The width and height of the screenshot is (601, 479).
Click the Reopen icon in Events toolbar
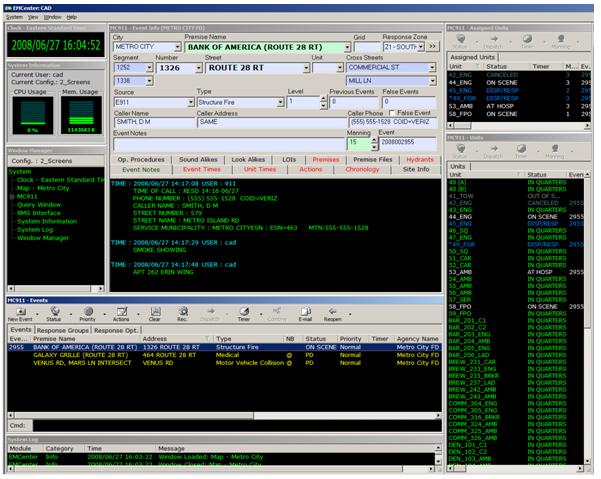tap(334, 311)
